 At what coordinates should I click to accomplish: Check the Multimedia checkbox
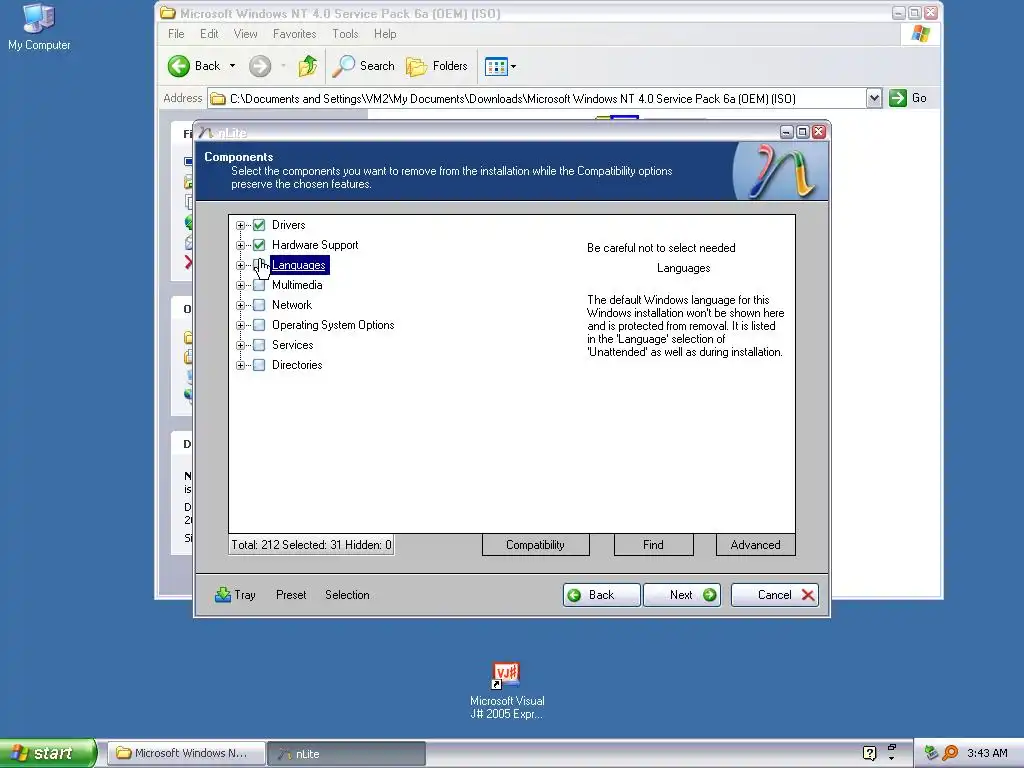tap(259, 285)
